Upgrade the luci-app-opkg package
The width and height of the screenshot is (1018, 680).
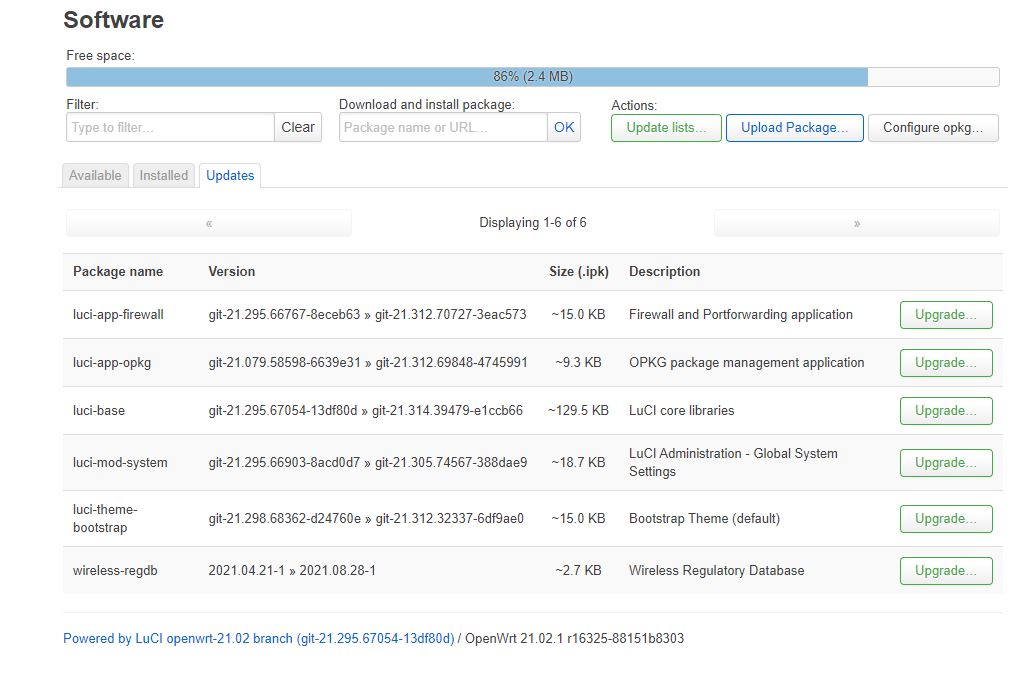pos(945,362)
